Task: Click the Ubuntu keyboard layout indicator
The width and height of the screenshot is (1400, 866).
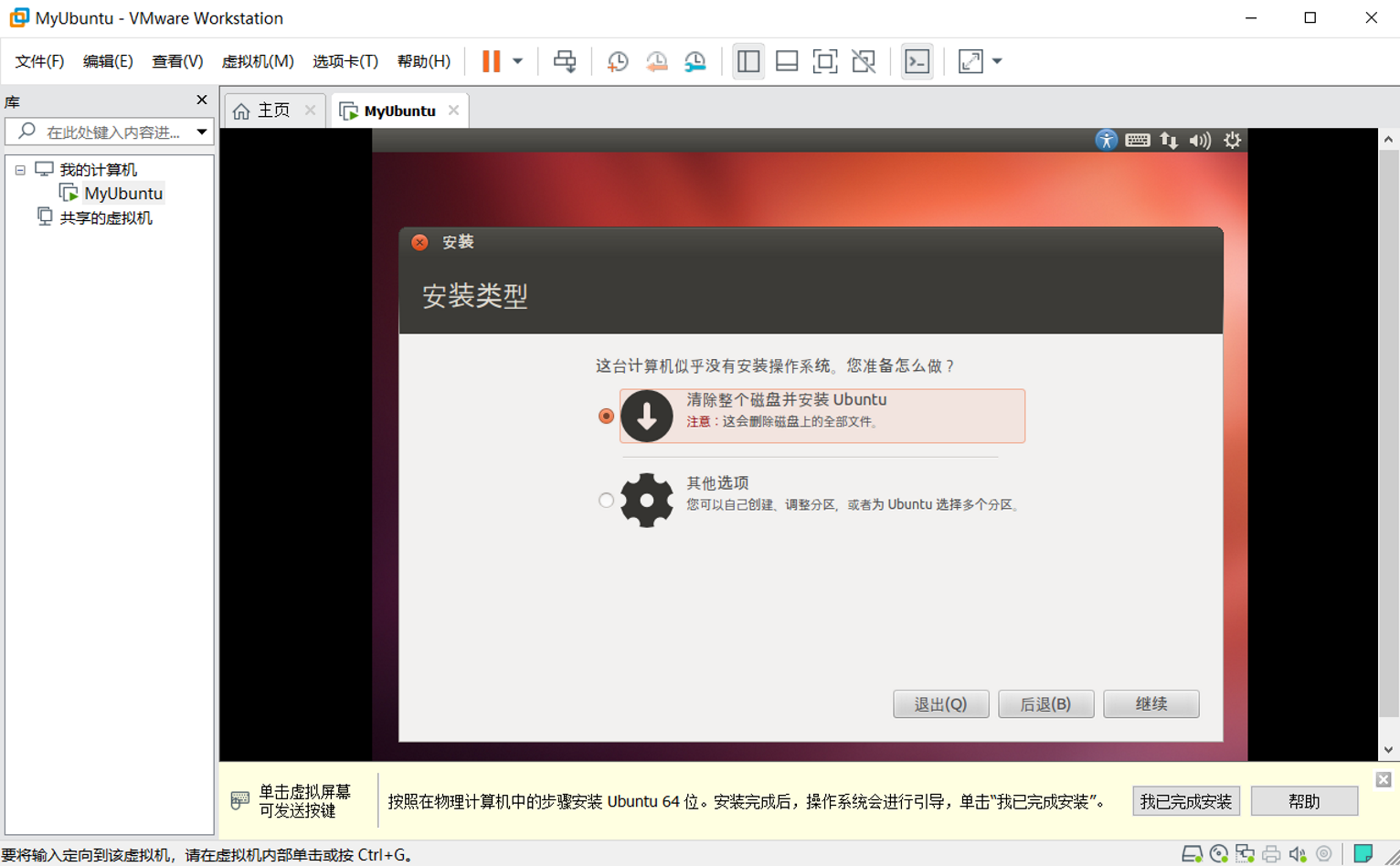Action: (x=1136, y=141)
